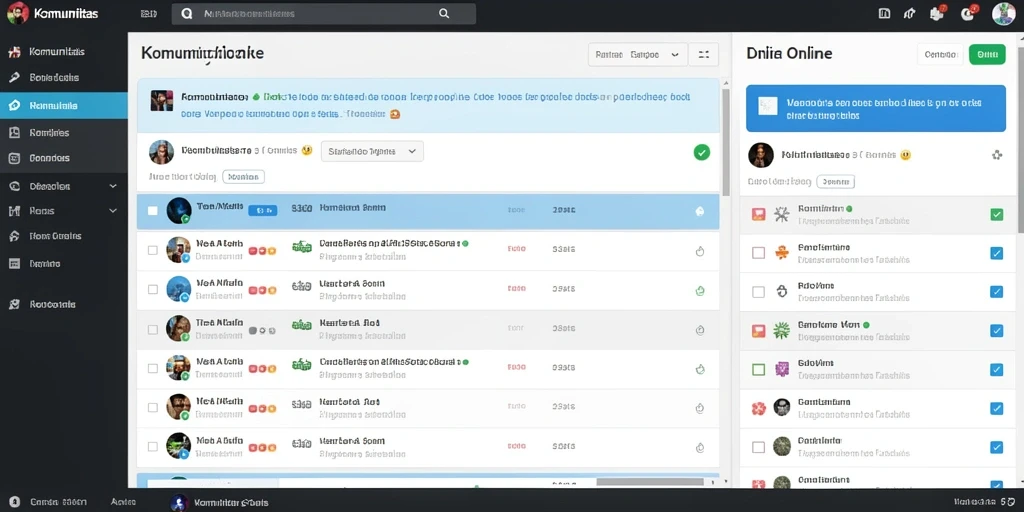Open the panel layout icon in the top-right bar
The width and height of the screenshot is (1024, 512).
(885, 13)
